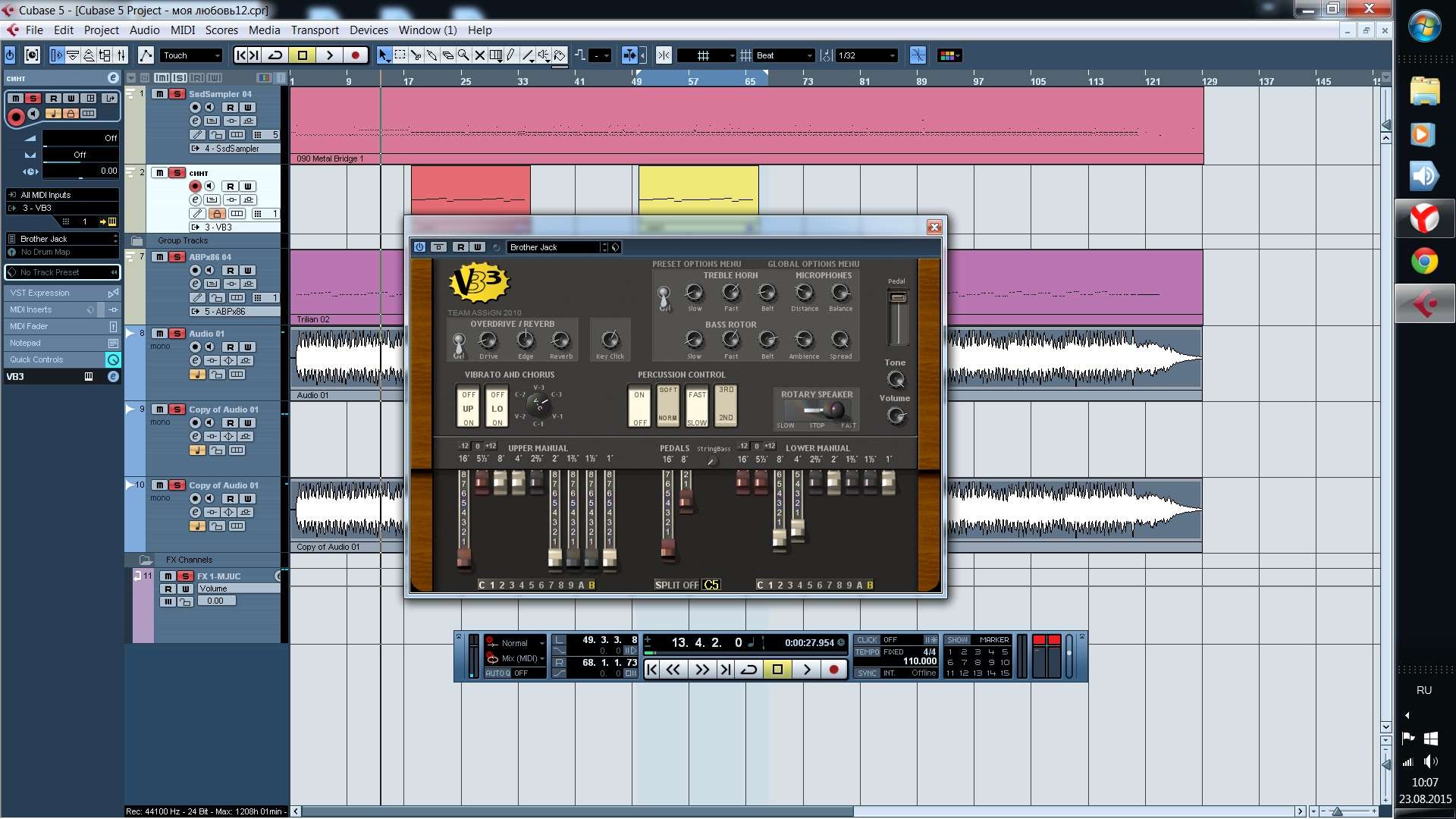Click the SHOW markers button
This screenshot has width=1456, height=819.
coord(957,640)
